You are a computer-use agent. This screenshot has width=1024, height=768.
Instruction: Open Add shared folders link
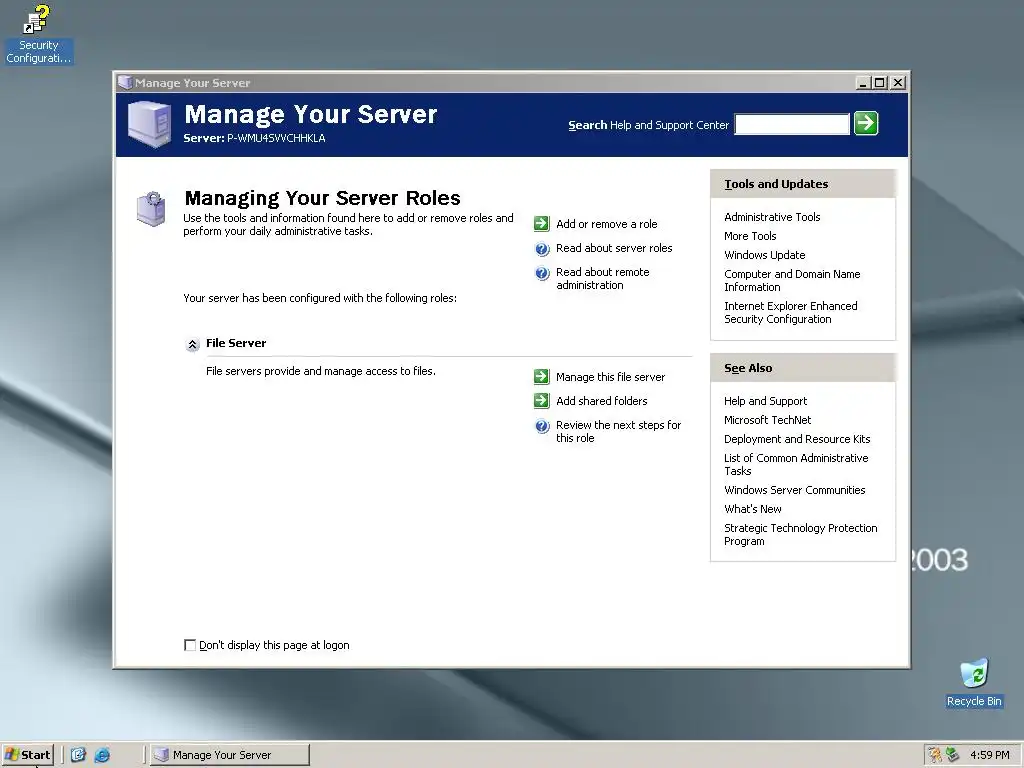click(601, 401)
